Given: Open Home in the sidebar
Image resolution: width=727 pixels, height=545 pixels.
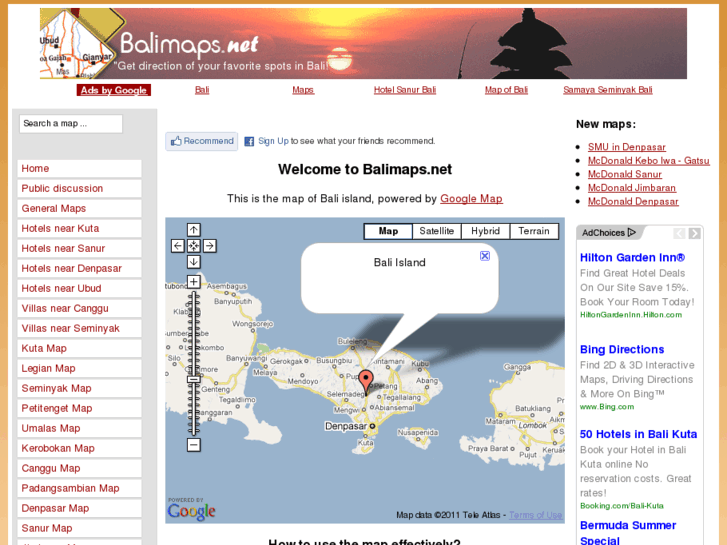Looking at the screenshot, I should pyautogui.click(x=79, y=168).
